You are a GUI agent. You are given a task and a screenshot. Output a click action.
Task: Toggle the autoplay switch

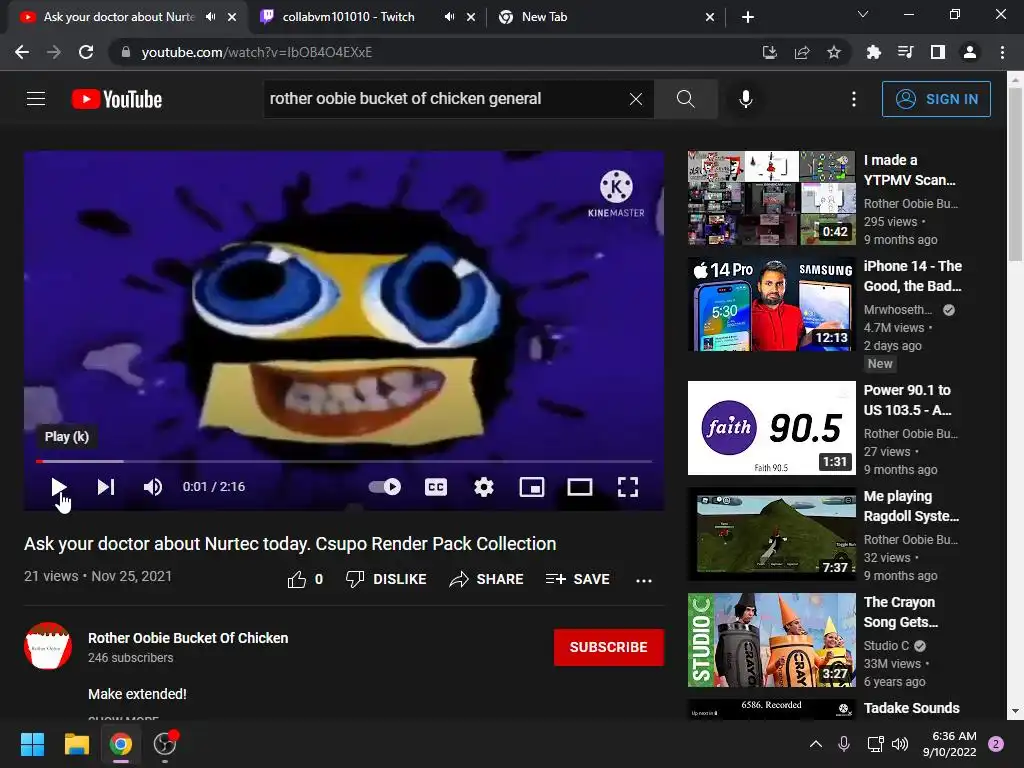pos(385,487)
